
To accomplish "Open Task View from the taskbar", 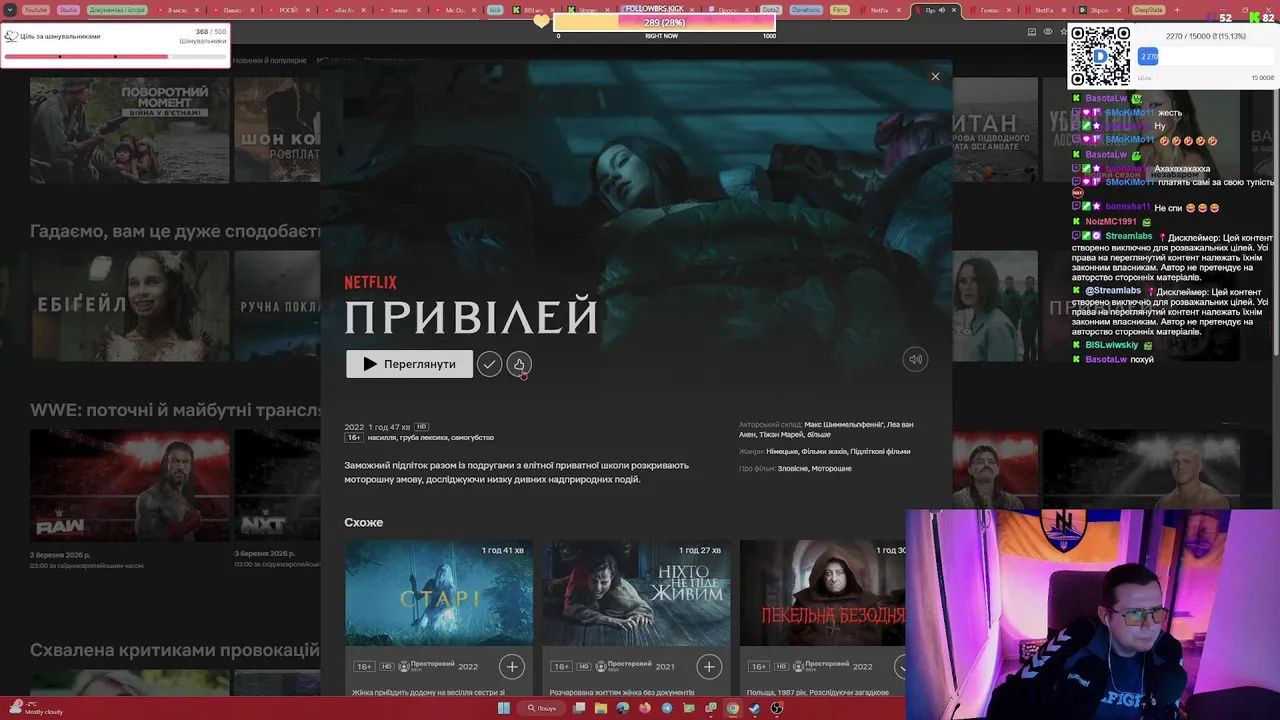I will point(579,708).
